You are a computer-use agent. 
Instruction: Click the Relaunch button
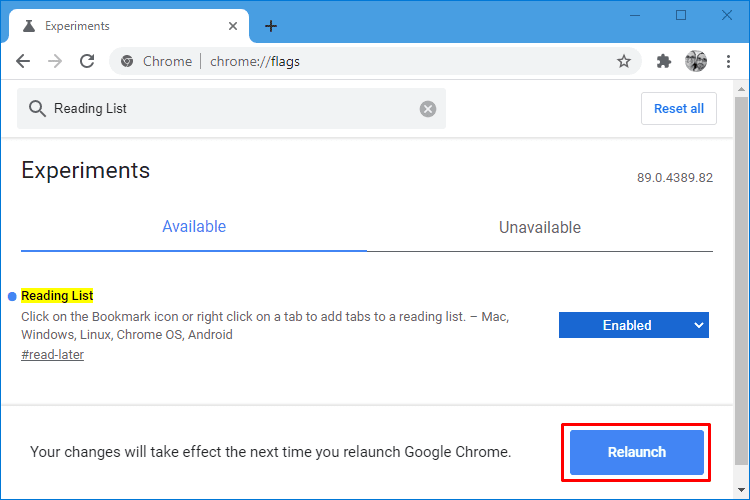pos(637,452)
